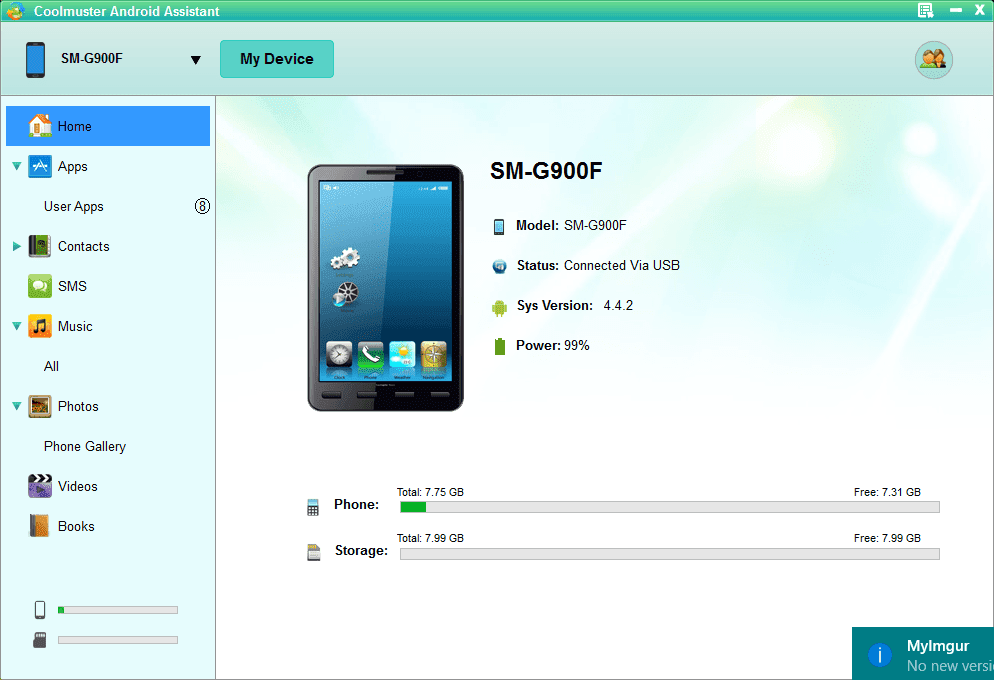Click the Photos picture frame icon

click(x=40, y=406)
